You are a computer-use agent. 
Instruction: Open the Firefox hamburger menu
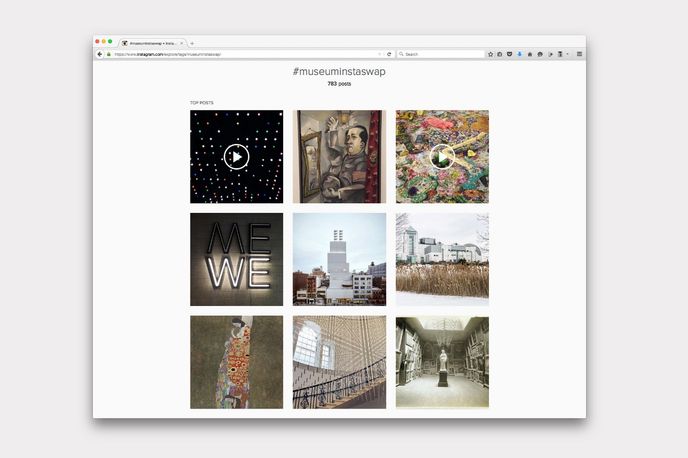[579, 54]
